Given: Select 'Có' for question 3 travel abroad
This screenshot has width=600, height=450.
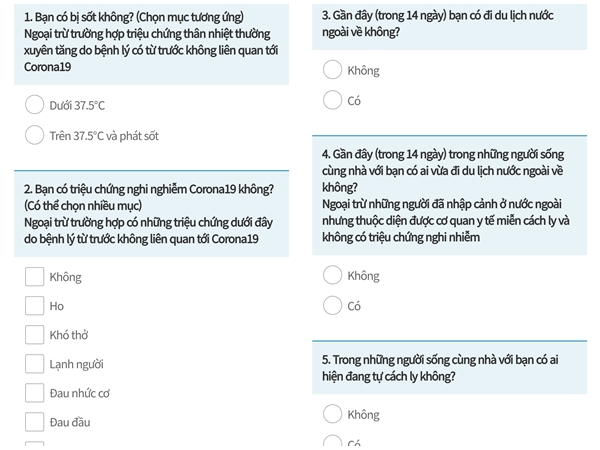Looking at the screenshot, I should (x=332, y=100).
